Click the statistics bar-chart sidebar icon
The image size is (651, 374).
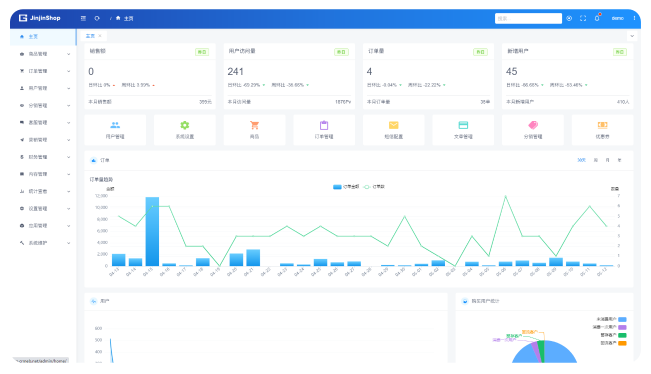pos(22,191)
